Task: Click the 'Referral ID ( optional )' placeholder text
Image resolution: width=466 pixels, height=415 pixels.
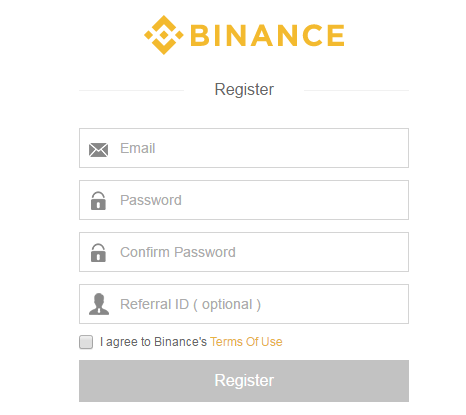Action: 190,305
